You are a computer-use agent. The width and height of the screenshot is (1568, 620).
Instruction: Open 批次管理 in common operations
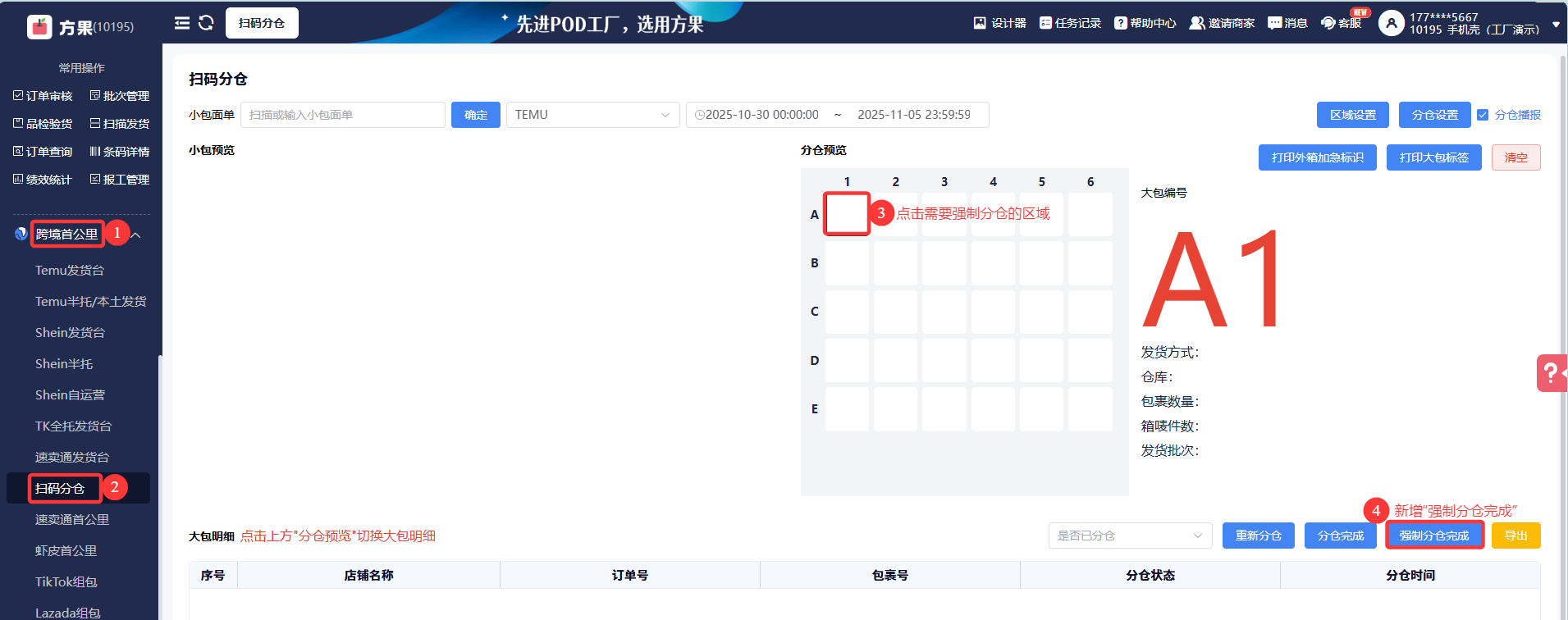120,96
